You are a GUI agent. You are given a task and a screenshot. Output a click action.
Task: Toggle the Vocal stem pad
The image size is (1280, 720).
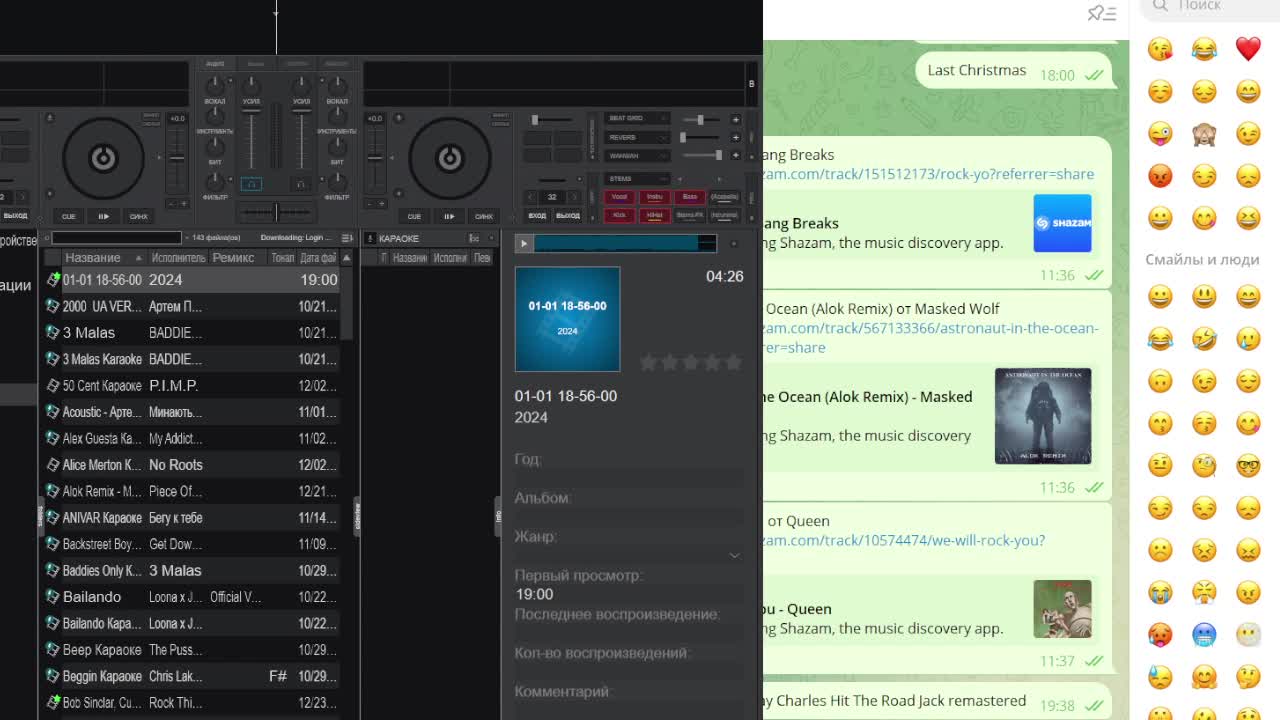click(619, 197)
